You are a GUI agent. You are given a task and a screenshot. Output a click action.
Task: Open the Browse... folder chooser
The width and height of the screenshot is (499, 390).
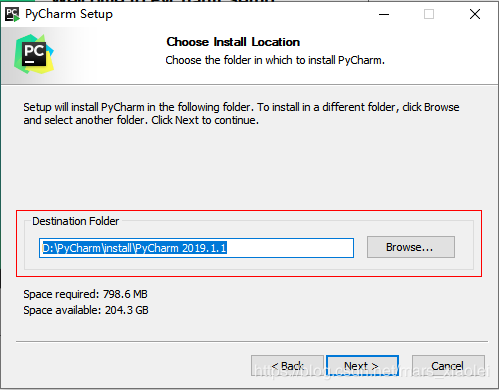pyautogui.click(x=411, y=247)
